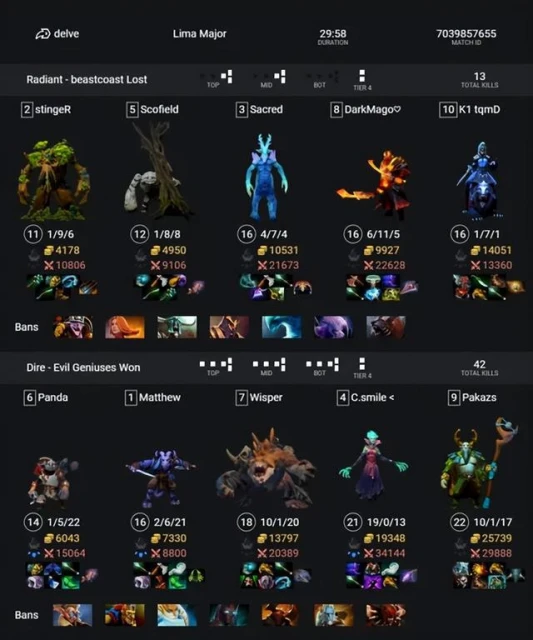
Task: Click the first Dire banned hero icon
Action: [x=73, y=615]
